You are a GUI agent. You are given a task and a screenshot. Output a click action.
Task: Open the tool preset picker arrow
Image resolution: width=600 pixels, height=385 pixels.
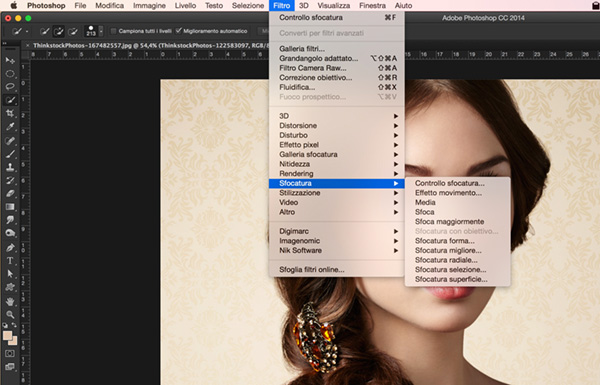[x=27, y=31]
